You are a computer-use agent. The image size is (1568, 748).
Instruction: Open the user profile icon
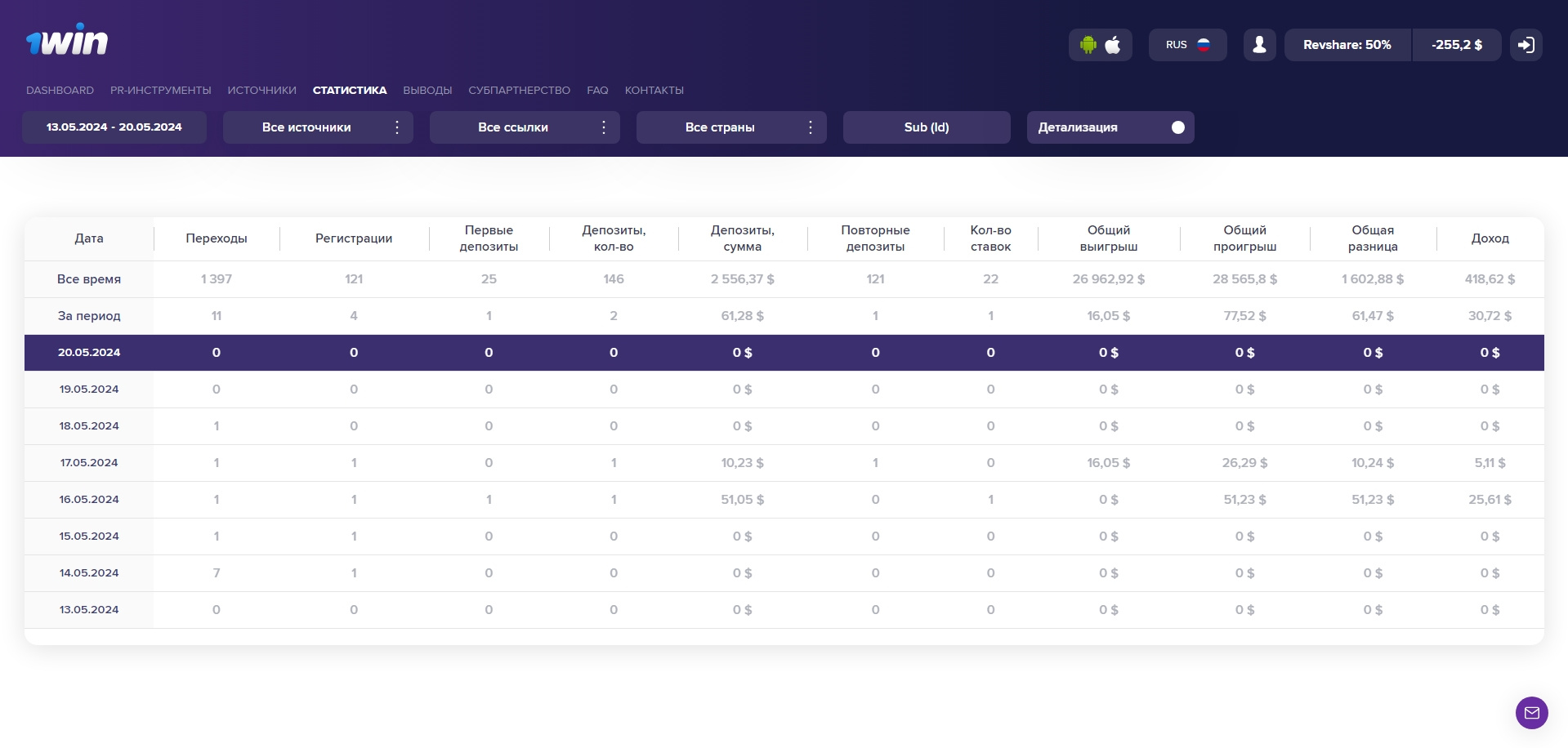[1259, 45]
